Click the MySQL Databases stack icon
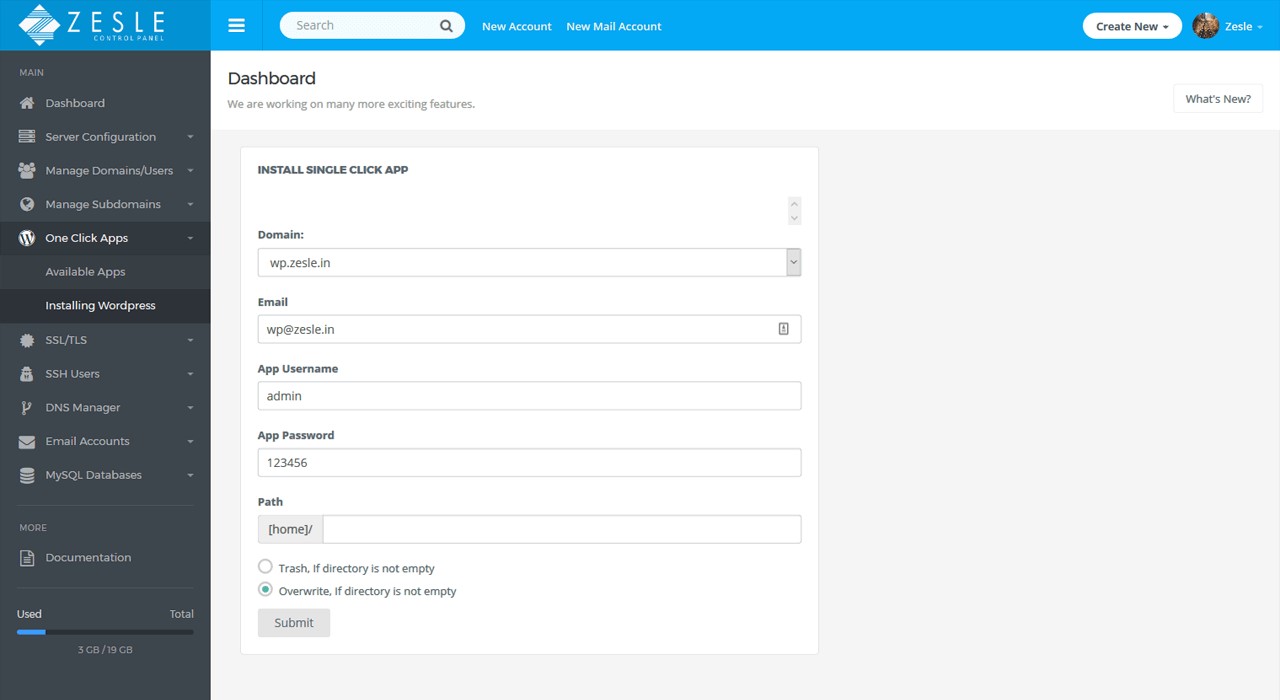This screenshot has height=700, width=1280. click(27, 475)
